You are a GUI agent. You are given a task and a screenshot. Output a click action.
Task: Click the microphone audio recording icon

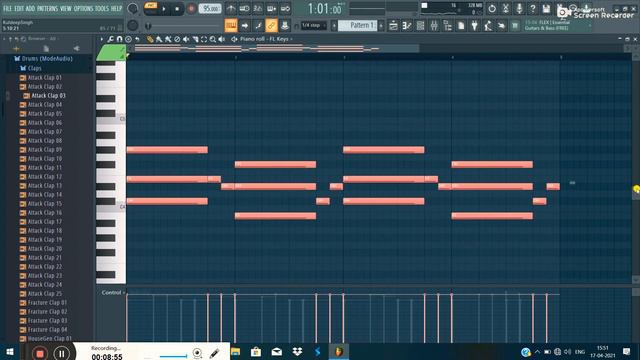point(519,8)
